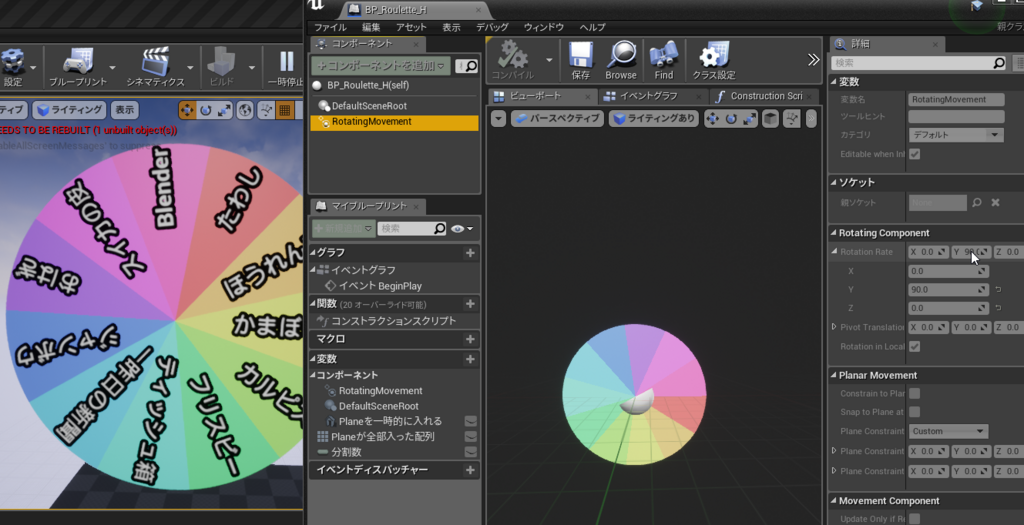The image size is (1024, 525).
Task: Click the Browse magnifier icon
Action: click(620, 56)
